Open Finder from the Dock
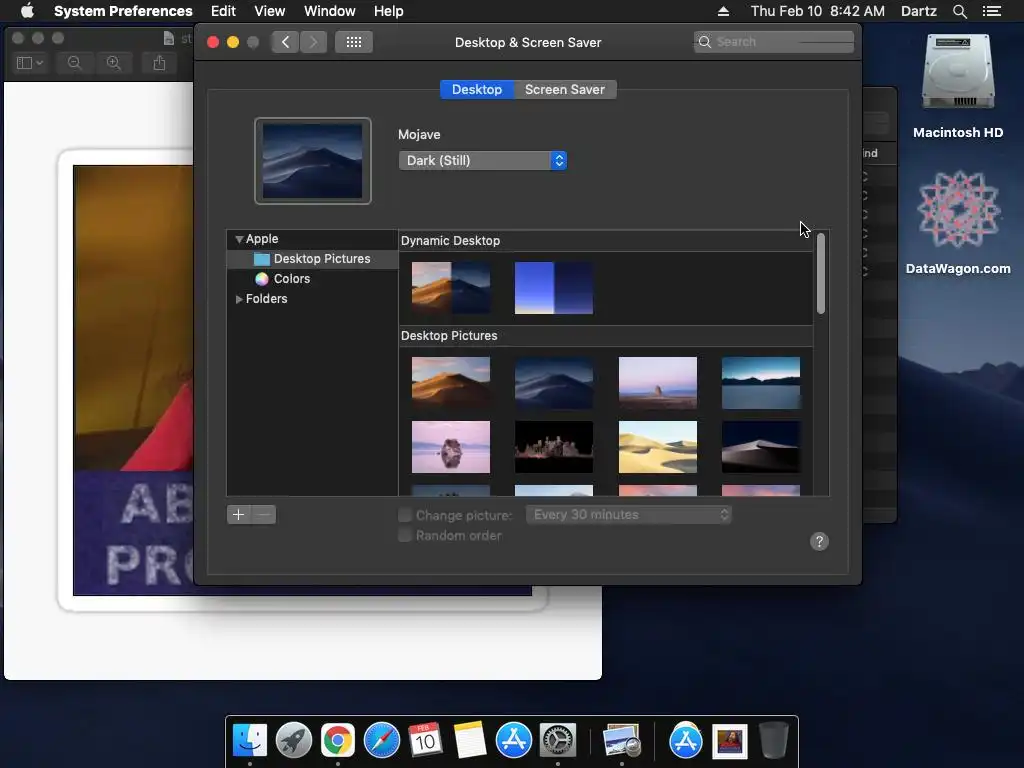 tap(250, 741)
